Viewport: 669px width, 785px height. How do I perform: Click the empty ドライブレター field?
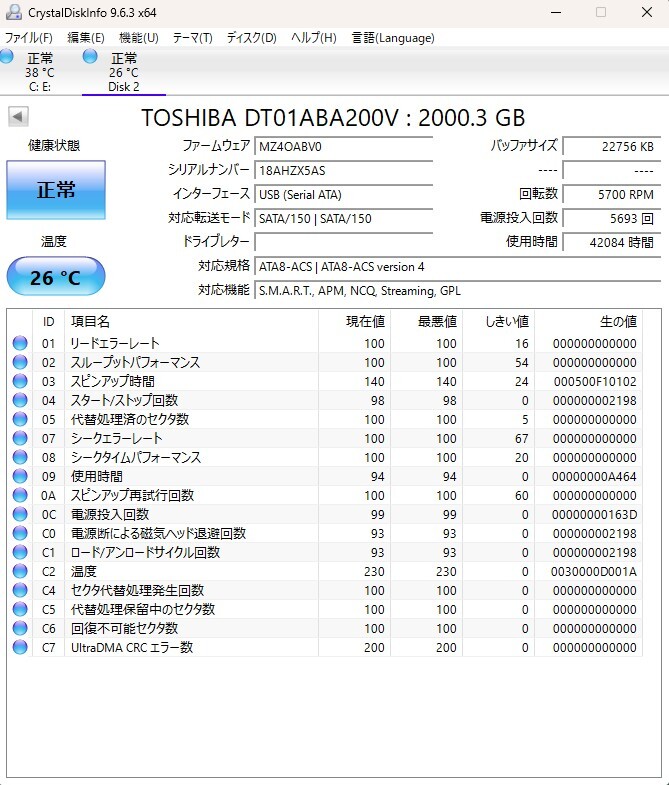pos(344,242)
